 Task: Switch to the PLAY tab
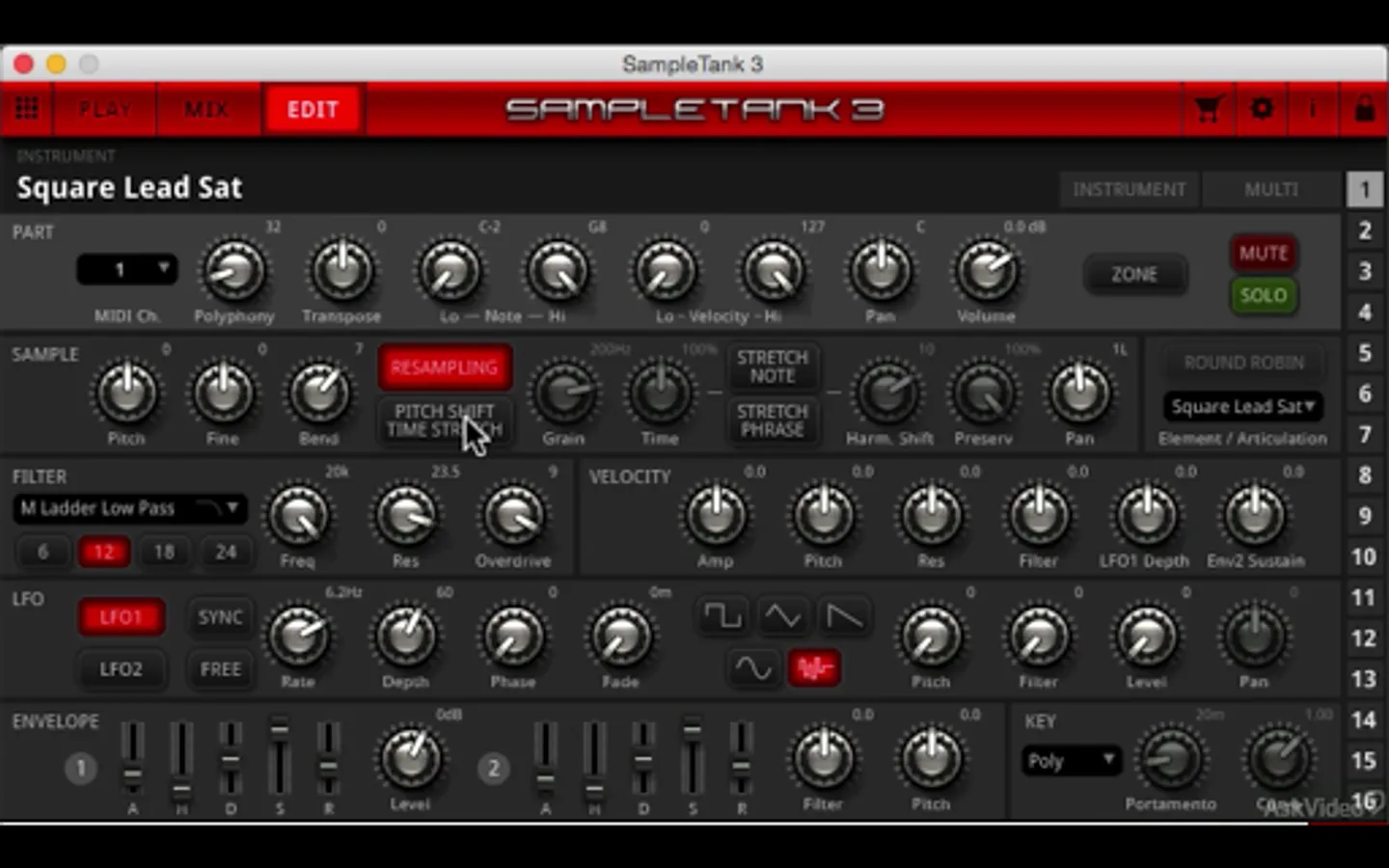(x=104, y=109)
